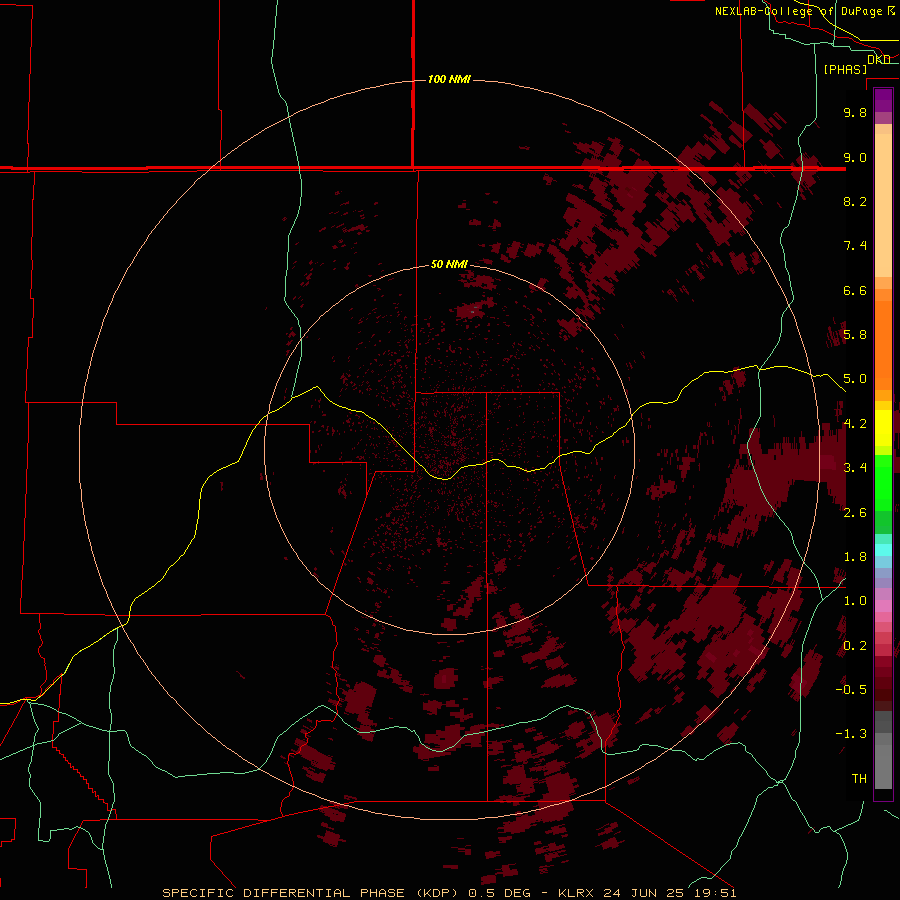Click the 1.8 scale value
The height and width of the screenshot is (900, 900).
coord(855,557)
